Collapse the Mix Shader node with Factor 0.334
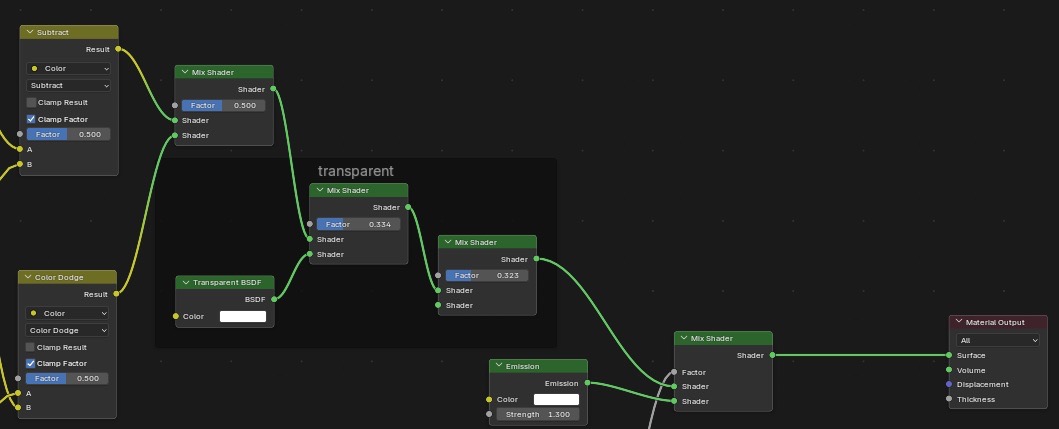Image resolution: width=1059 pixels, height=429 pixels. (319, 191)
